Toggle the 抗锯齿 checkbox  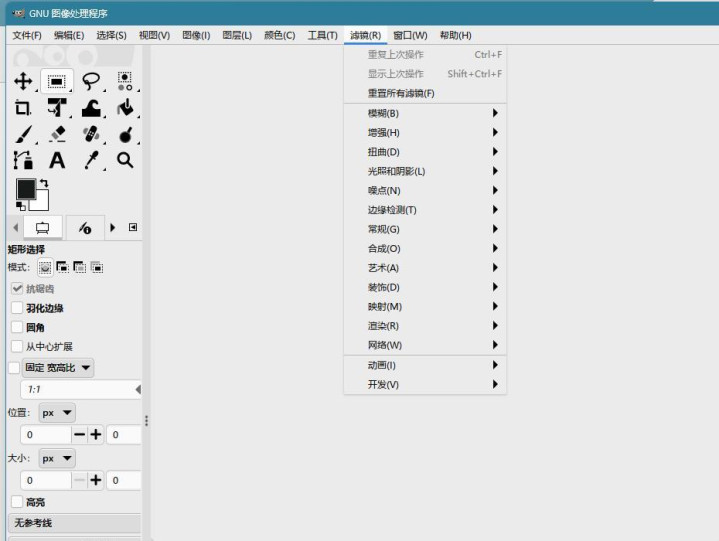[x=17, y=288]
